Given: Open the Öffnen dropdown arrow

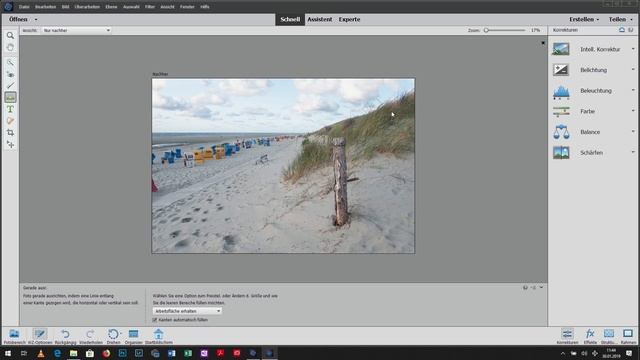Looking at the screenshot, I should coord(36,20).
